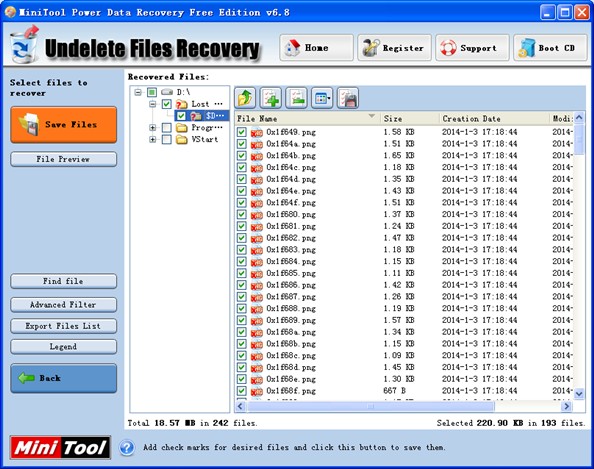Viewport: 594px width, 469px height.
Task: Expand the VStart folder tree node
Action: pos(153,139)
